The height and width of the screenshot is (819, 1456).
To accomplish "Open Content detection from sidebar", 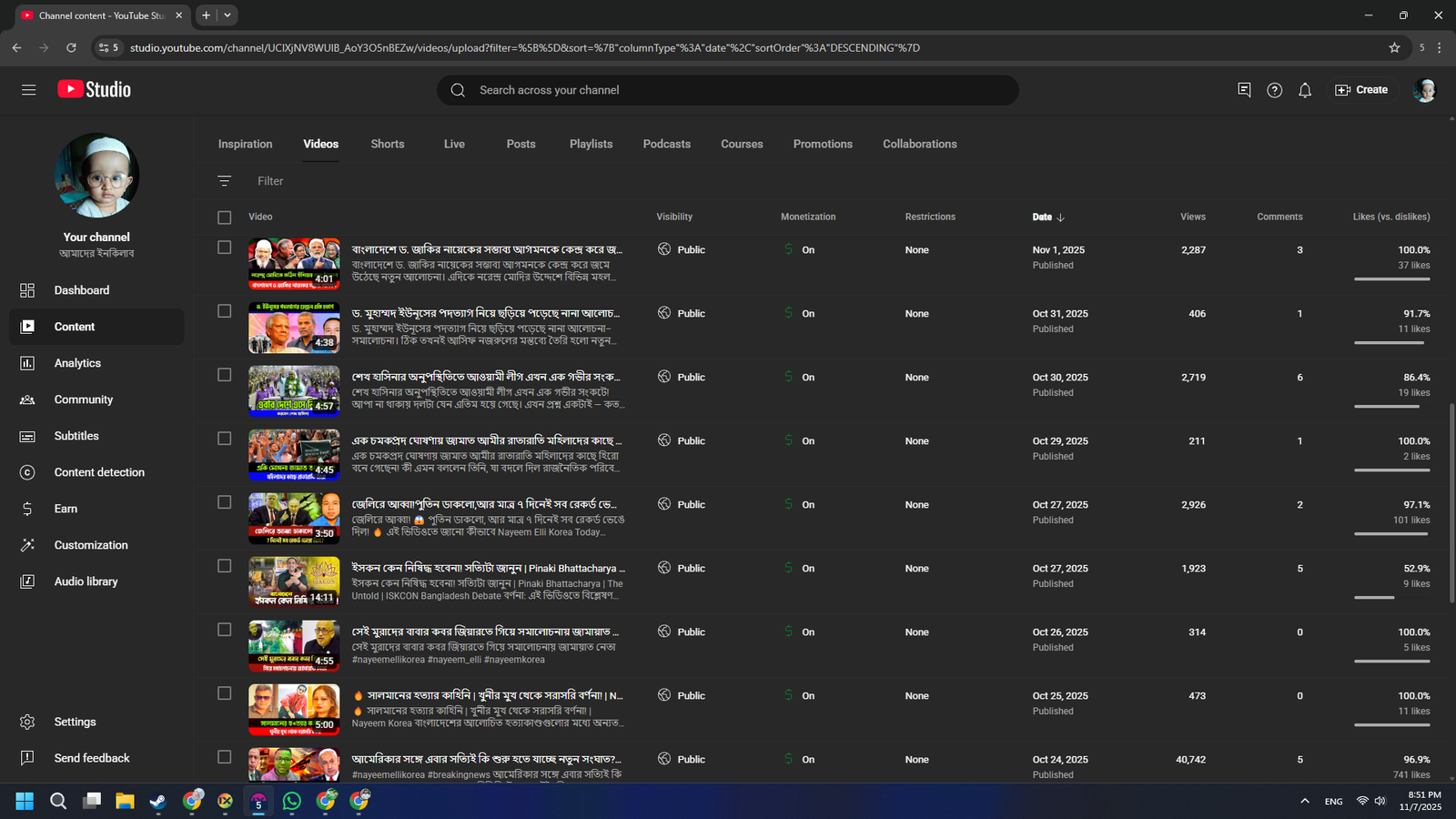I will (99, 472).
